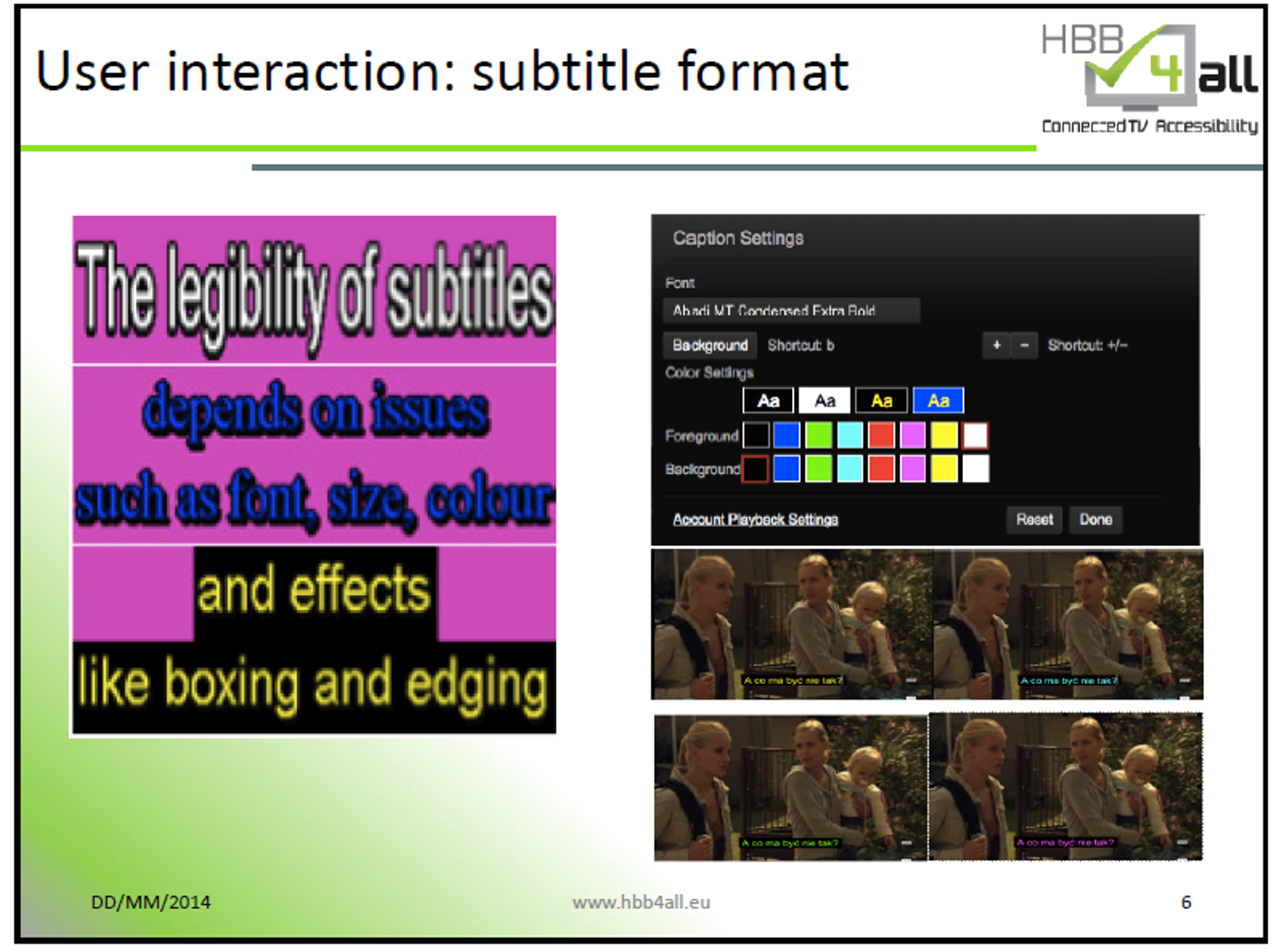Click the slide number 6
1283x952 pixels.
pyautogui.click(x=1186, y=902)
